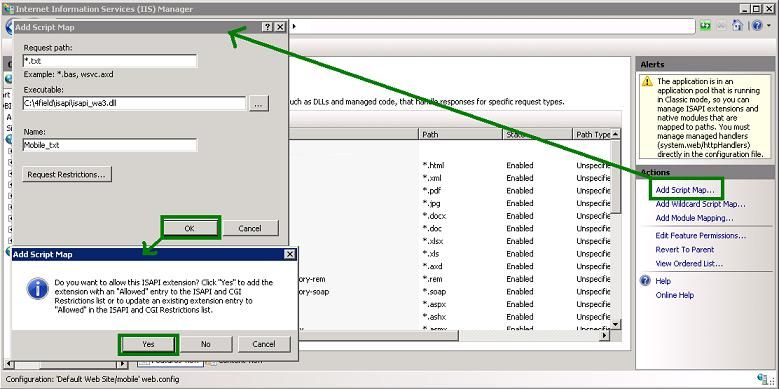The width and height of the screenshot is (779, 389).
Task: Click the yellow warning icon in Alerts
Action: tap(647, 81)
